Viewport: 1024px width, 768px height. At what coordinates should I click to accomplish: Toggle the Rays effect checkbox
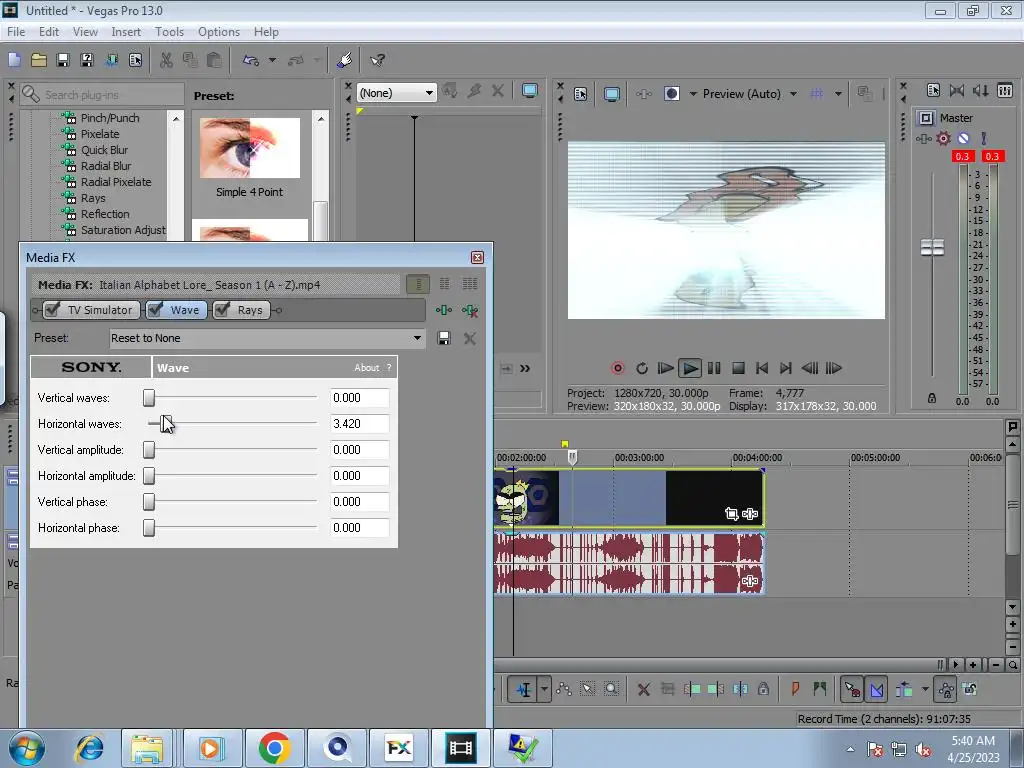223,310
